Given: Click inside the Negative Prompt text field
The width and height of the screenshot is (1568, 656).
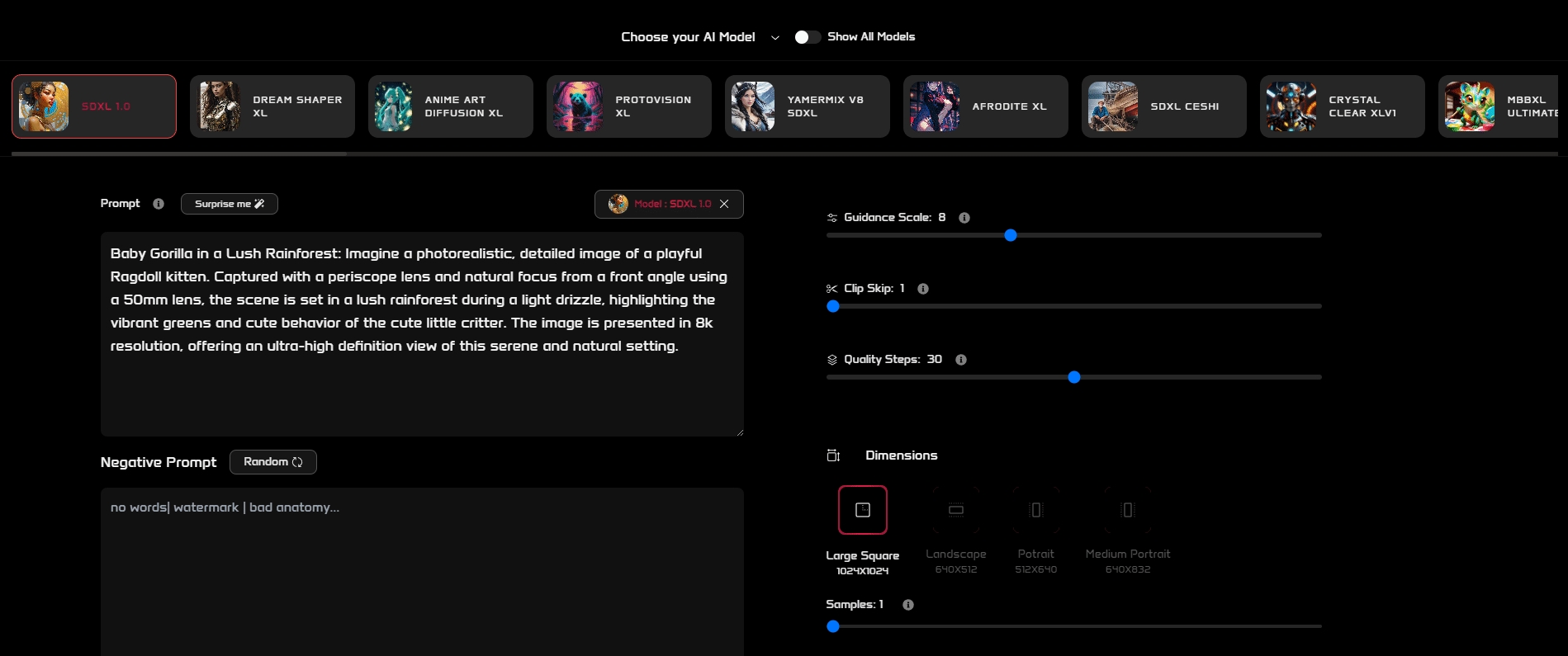Looking at the screenshot, I should click(x=422, y=569).
